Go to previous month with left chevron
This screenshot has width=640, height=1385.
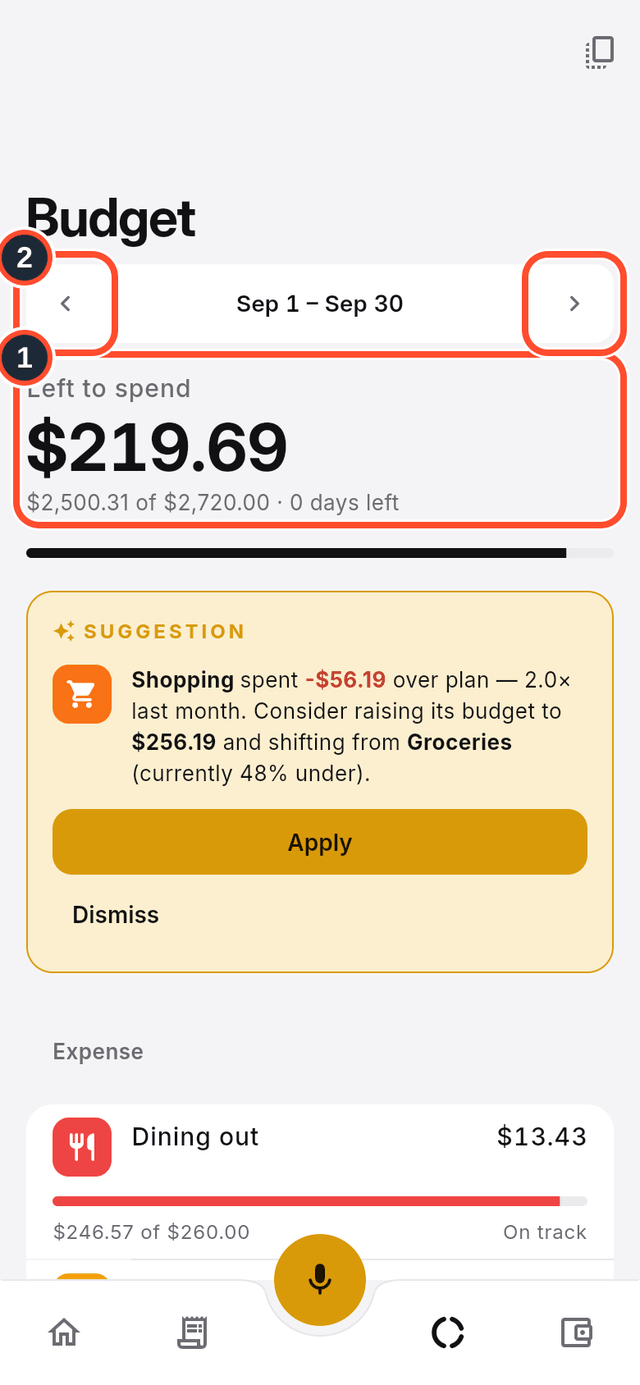click(x=66, y=303)
